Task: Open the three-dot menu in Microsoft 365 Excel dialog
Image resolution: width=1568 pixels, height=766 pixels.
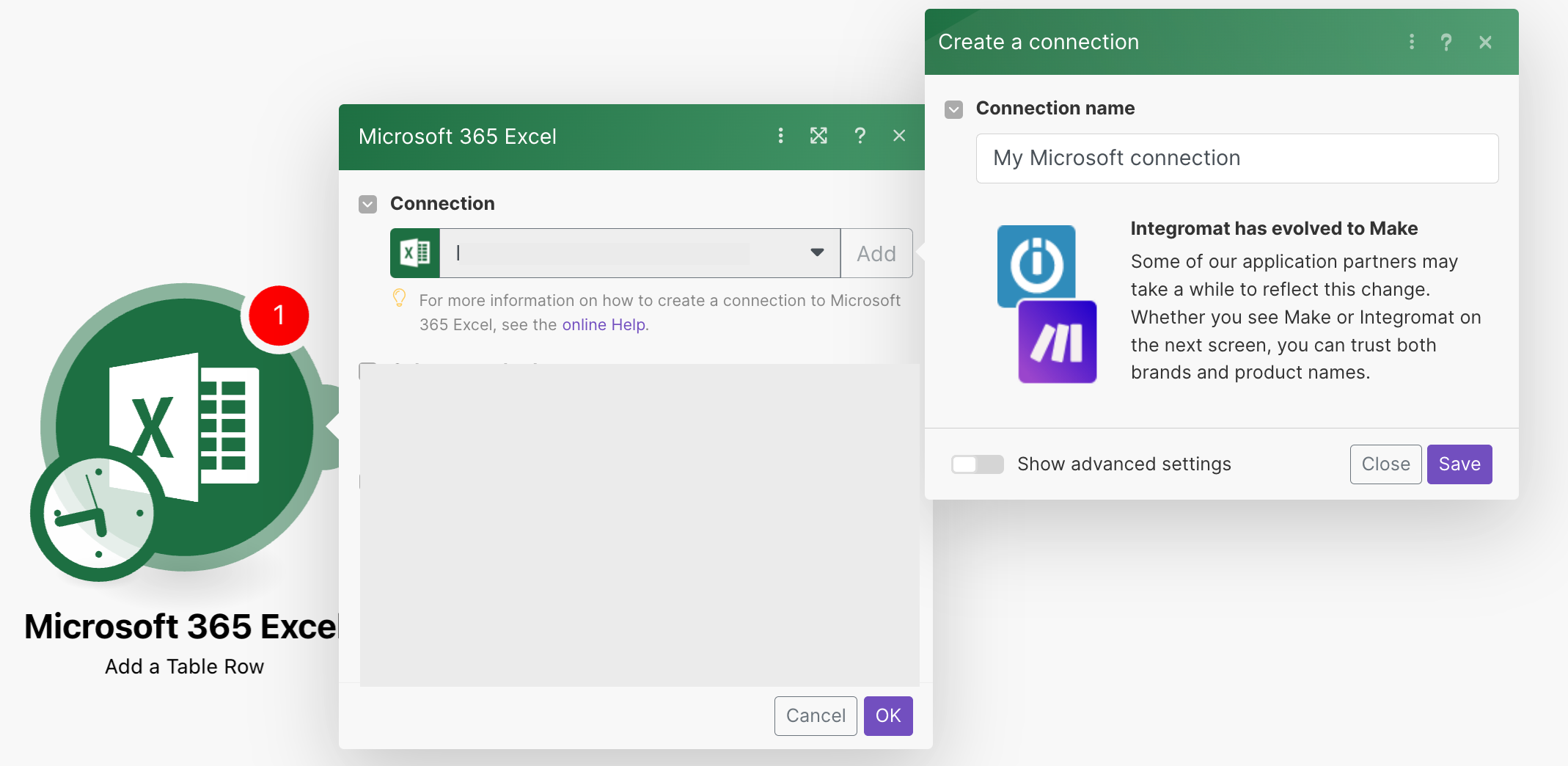Action: tap(780, 136)
